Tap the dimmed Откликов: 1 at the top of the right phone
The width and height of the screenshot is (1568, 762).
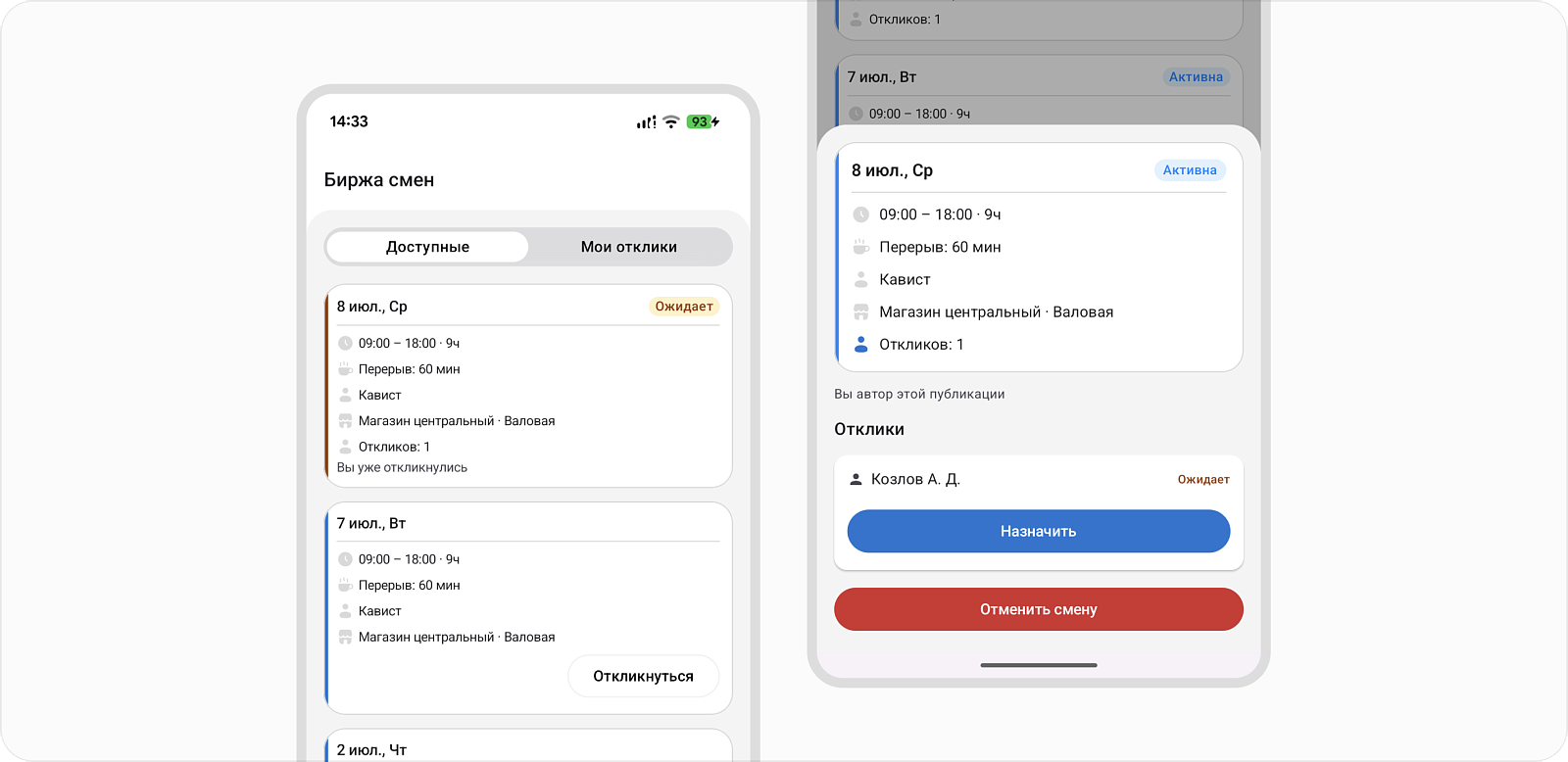point(905,19)
